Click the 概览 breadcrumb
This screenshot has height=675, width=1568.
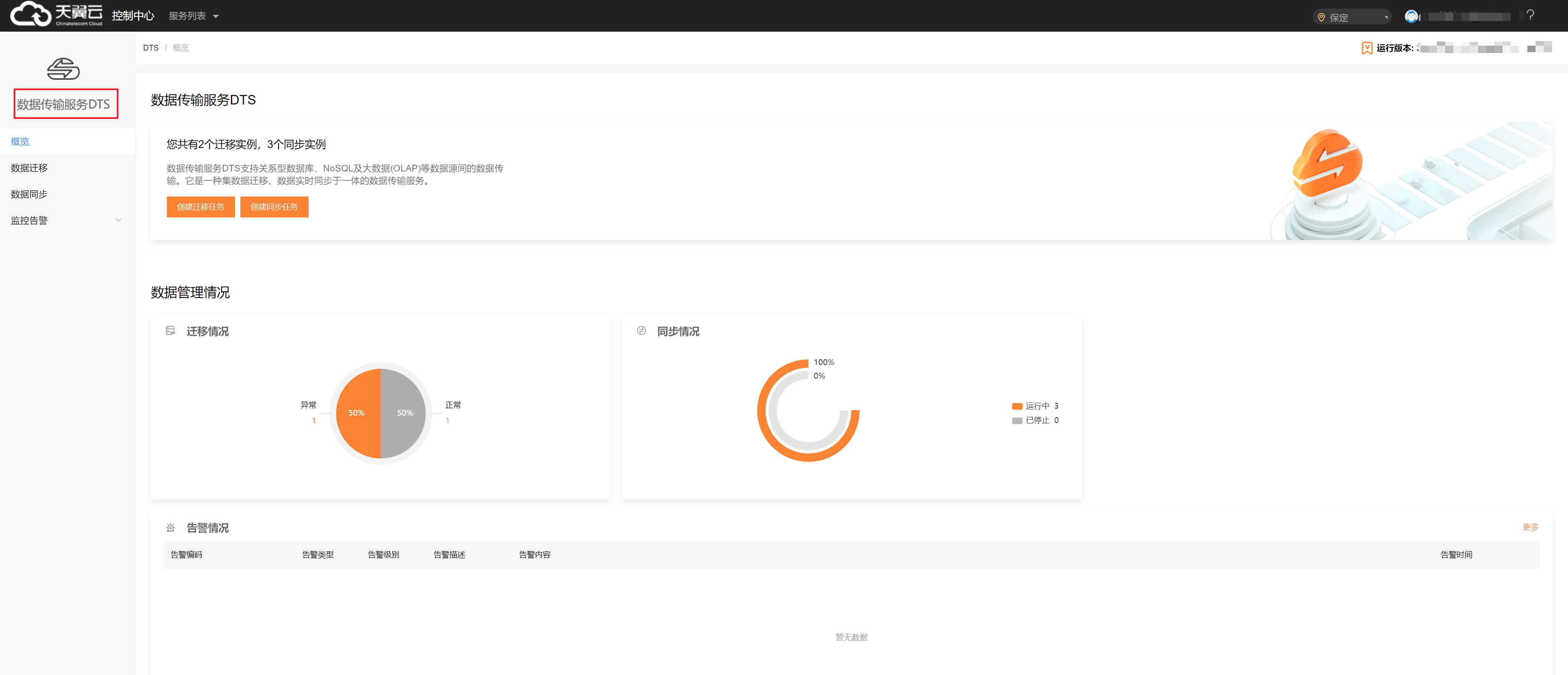(x=181, y=48)
